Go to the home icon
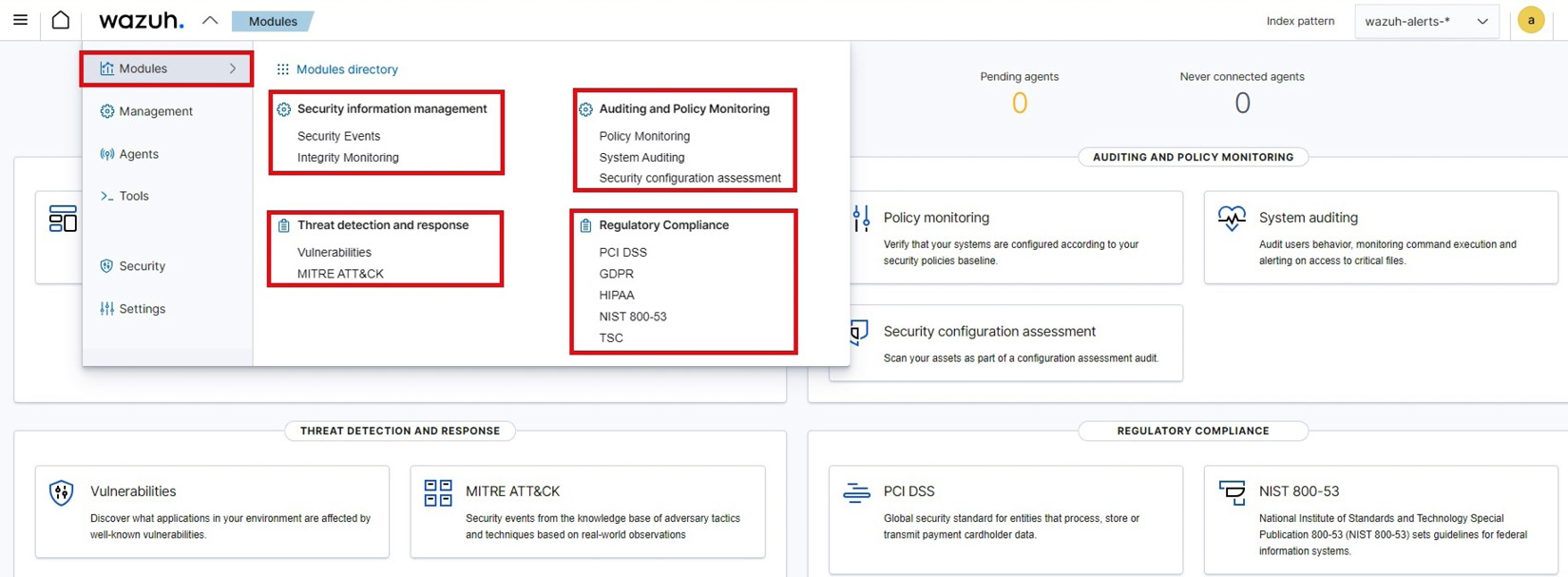The width and height of the screenshot is (1568, 577). 61,20
